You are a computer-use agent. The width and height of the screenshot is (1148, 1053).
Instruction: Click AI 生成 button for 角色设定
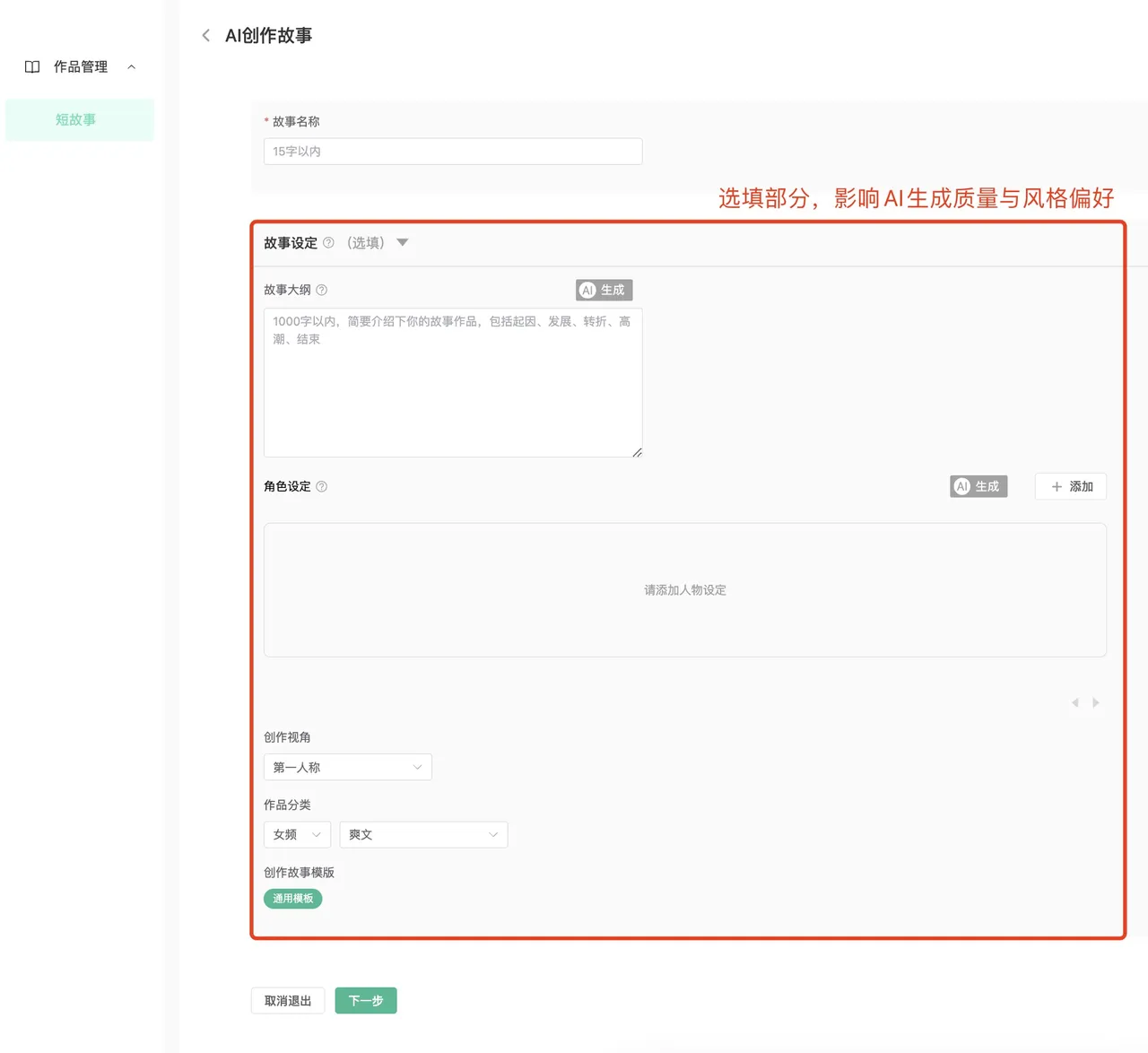click(x=978, y=486)
